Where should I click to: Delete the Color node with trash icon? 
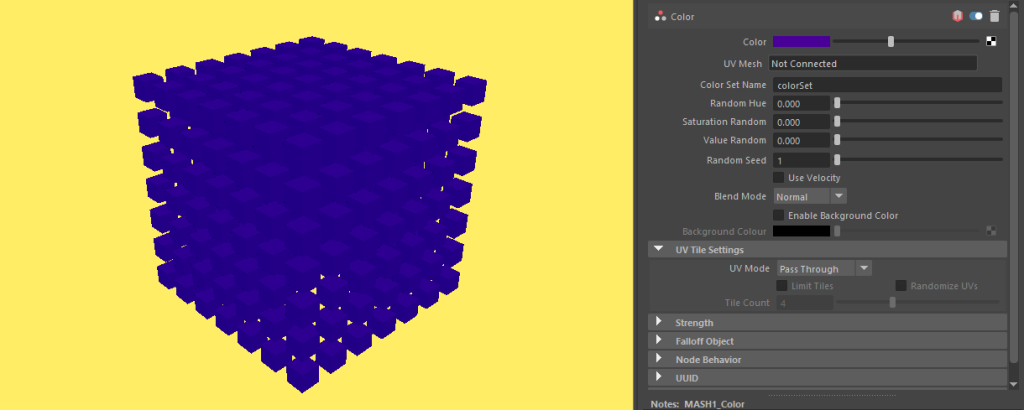994,16
